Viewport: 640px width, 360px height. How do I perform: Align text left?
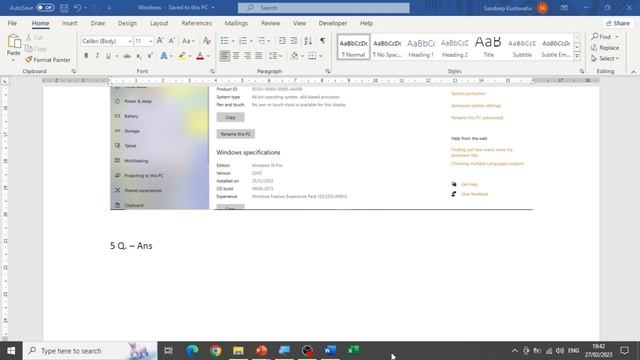tap(224, 56)
